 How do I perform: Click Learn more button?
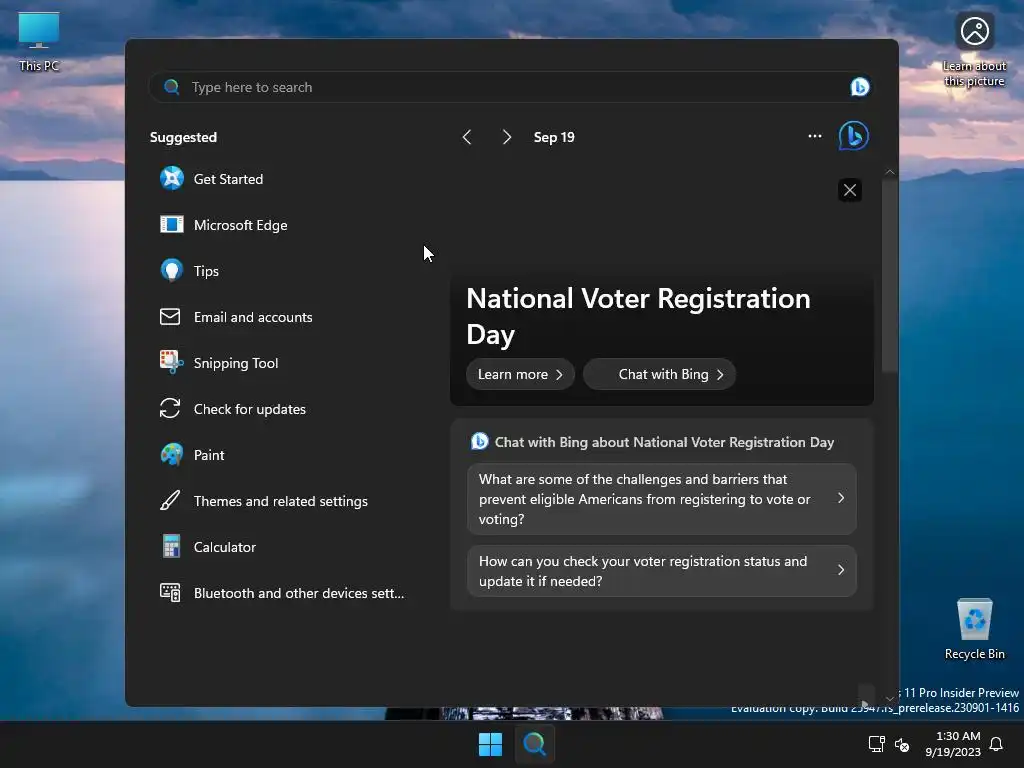coord(520,374)
